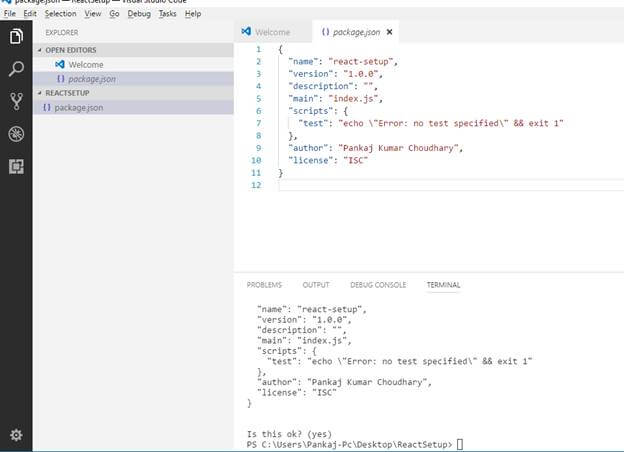Open the Source Control view icon
Image resolution: width=624 pixels, height=452 pixels.
pyautogui.click(x=15, y=101)
